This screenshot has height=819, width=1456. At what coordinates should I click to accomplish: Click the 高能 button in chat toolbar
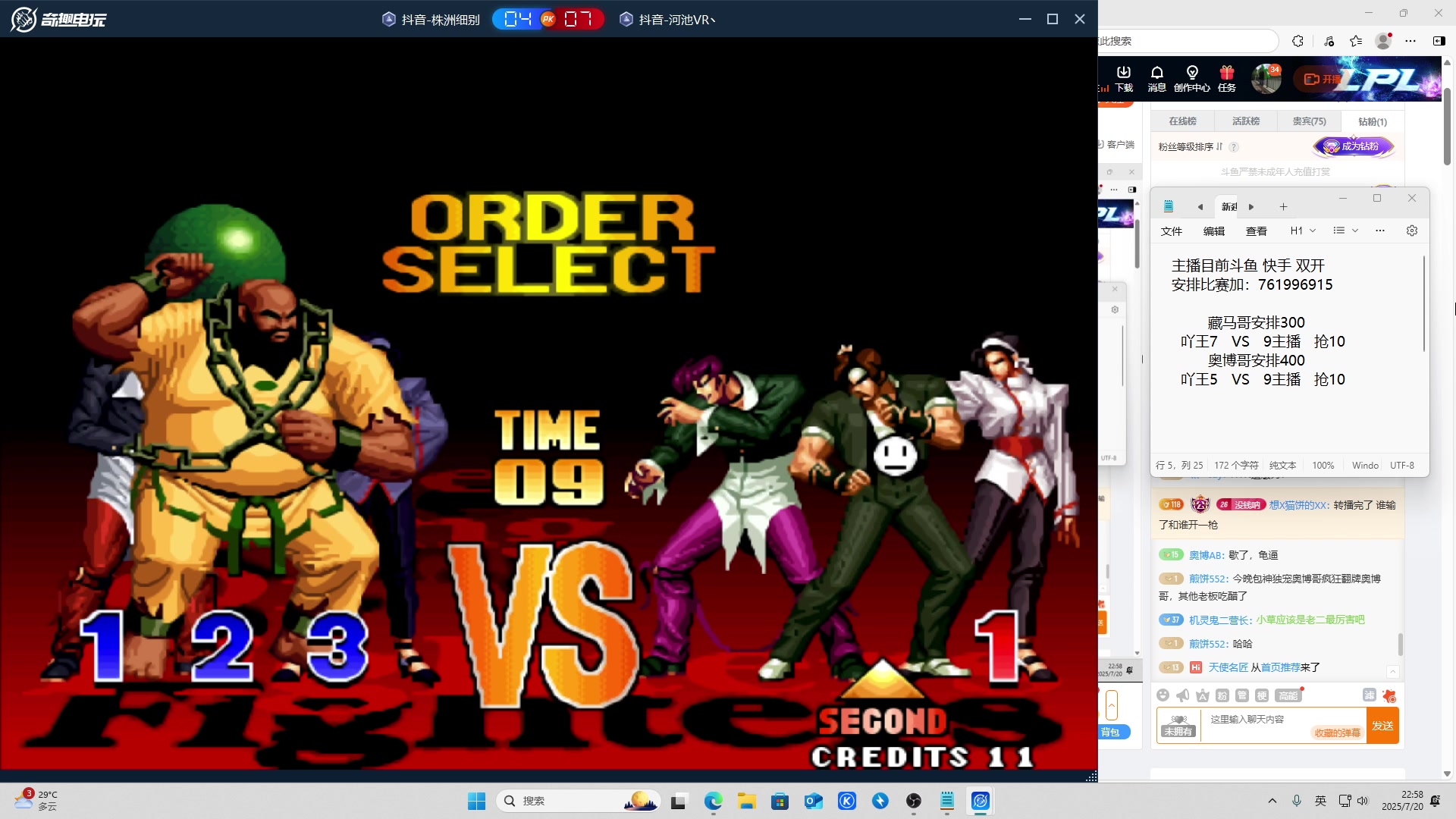[1288, 695]
